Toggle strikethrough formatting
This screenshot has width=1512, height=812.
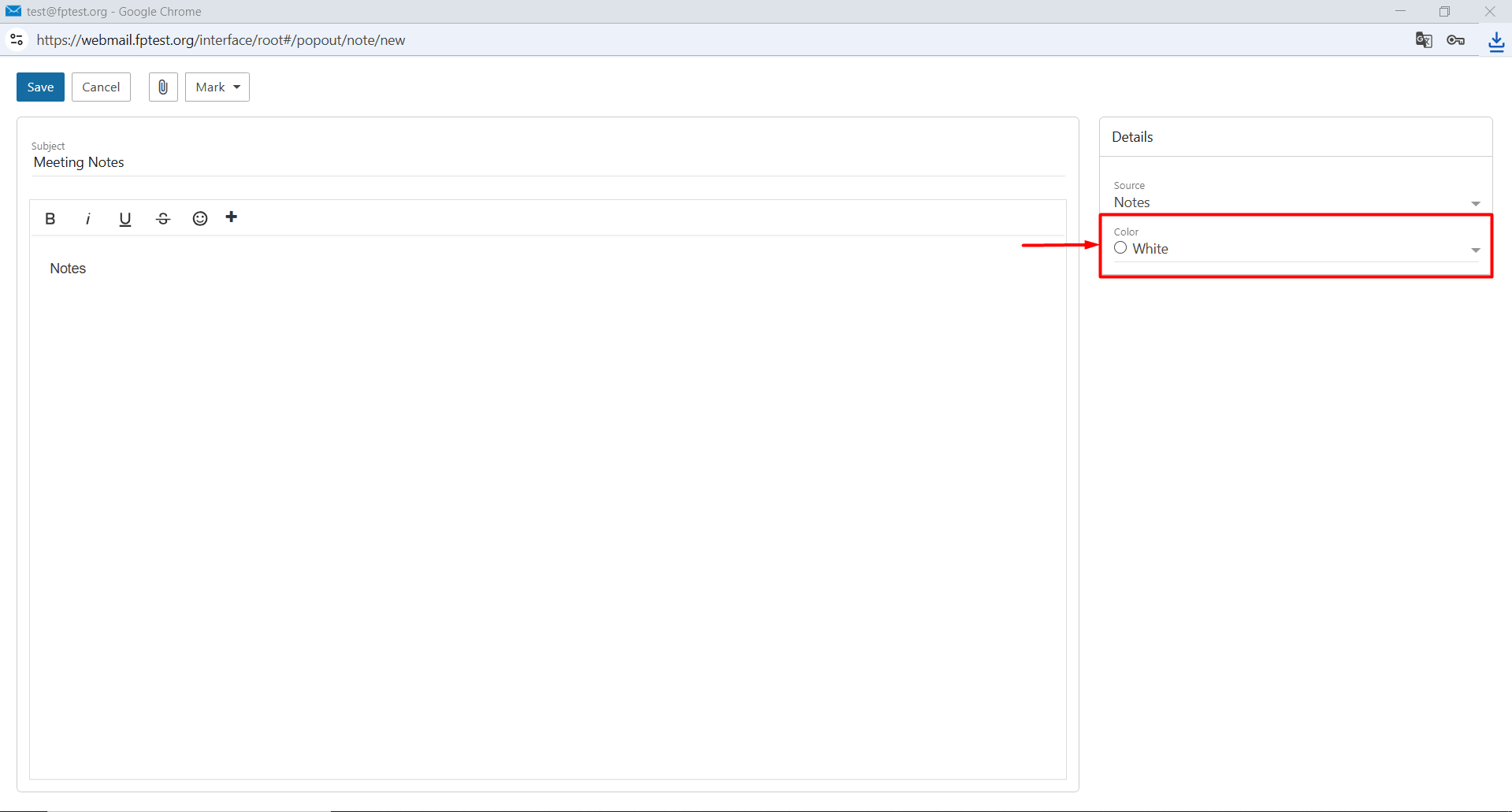[162, 219]
